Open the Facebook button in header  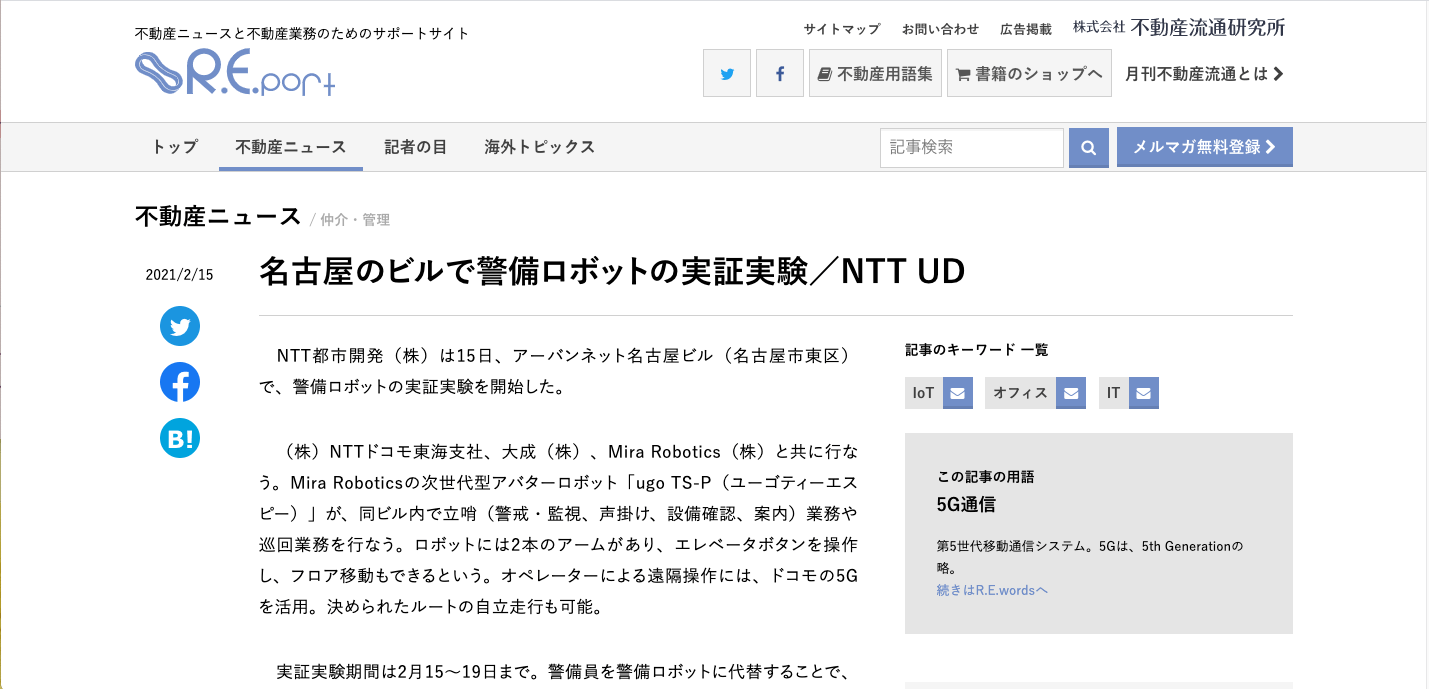point(779,73)
